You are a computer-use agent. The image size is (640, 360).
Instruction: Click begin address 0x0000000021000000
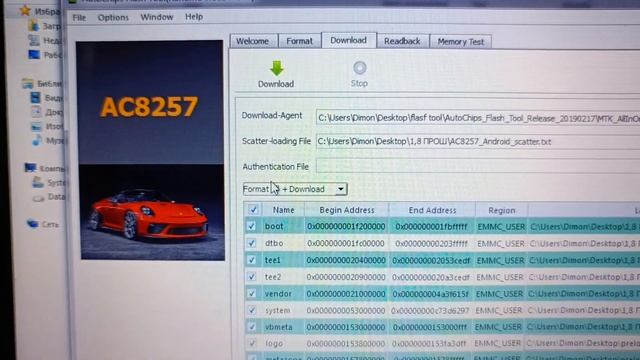(346, 294)
